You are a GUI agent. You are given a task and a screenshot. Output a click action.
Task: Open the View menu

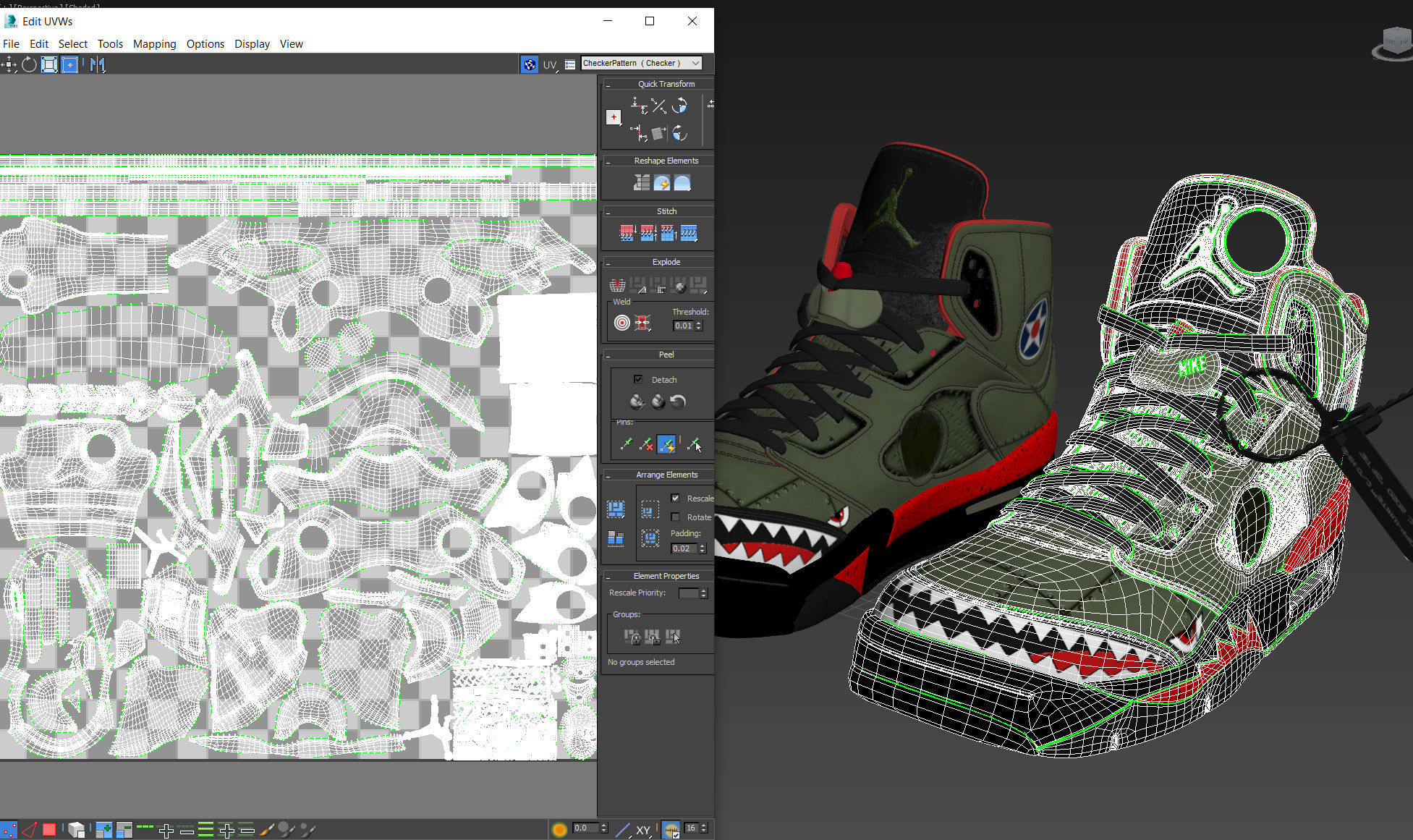[291, 43]
